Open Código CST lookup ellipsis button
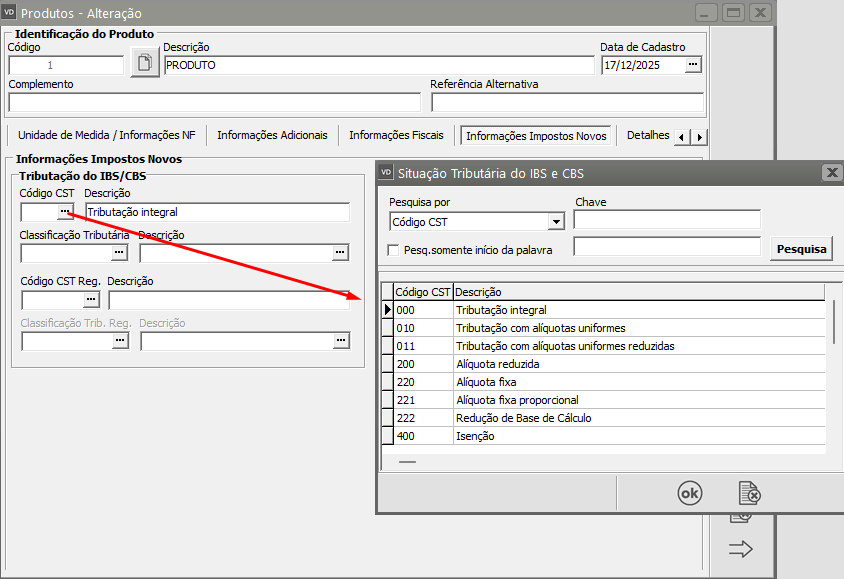 pyautogui.click(x=64, y=212)
